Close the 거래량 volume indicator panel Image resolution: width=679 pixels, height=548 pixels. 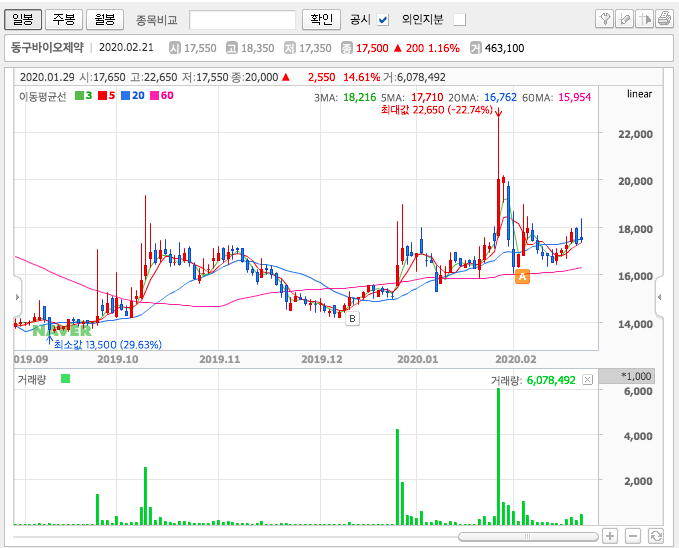pos(588,380)
